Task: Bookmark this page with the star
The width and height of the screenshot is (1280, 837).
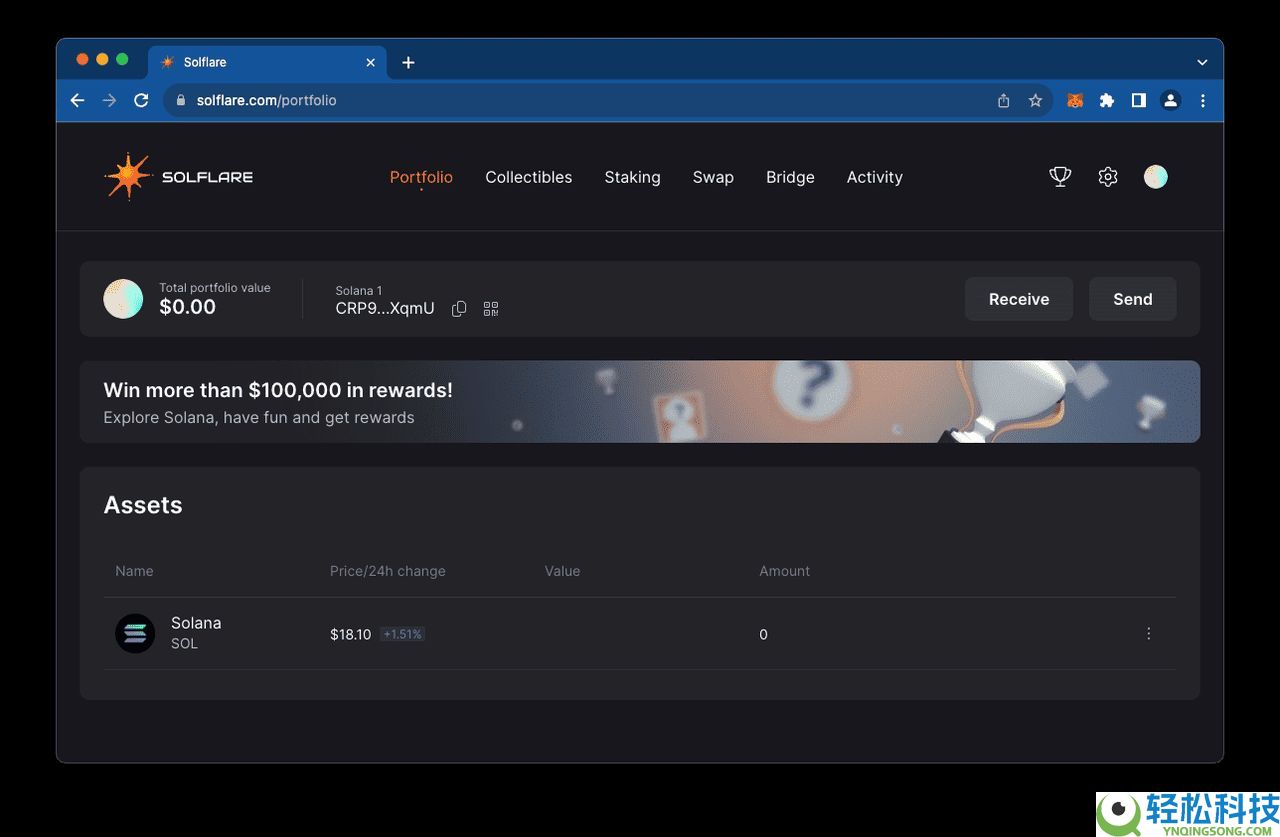Action: click(x=1035, y=100)
